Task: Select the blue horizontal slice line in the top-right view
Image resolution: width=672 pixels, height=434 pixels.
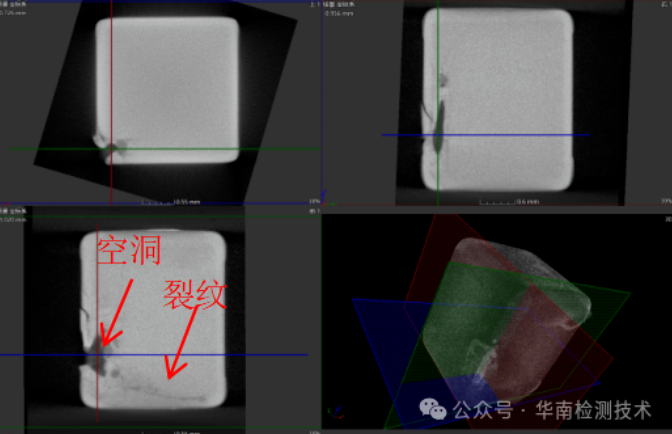Action: [x=486, y=135]
